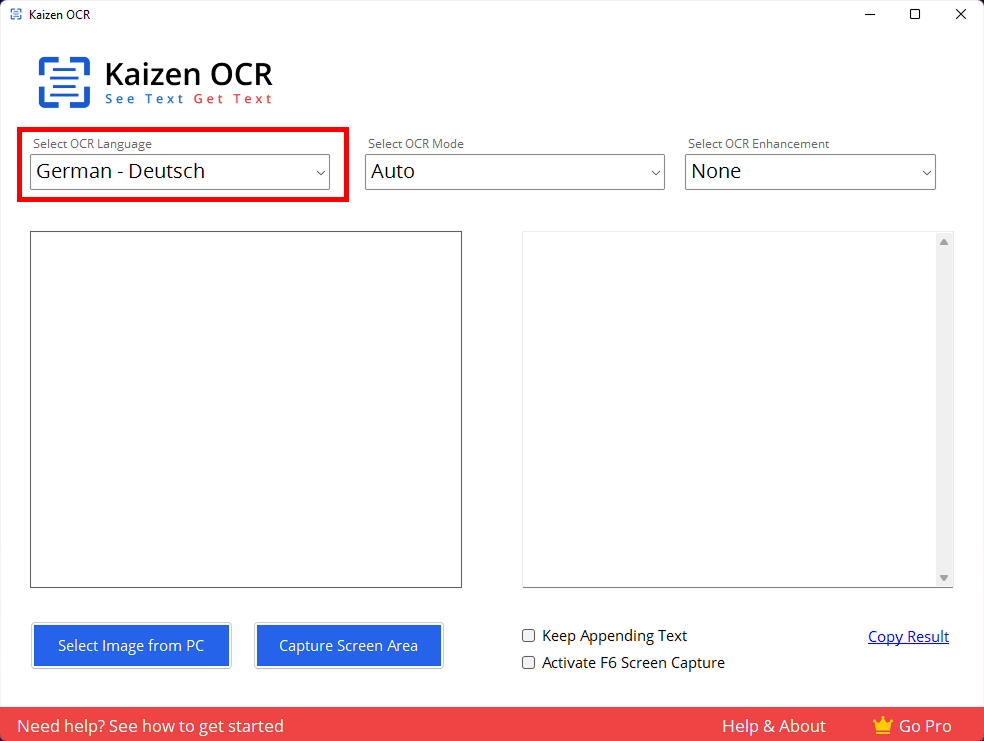Open the Select OCR Language dropdown
The width and height of the screenshot is (984, 741).
tap(180, 172)
